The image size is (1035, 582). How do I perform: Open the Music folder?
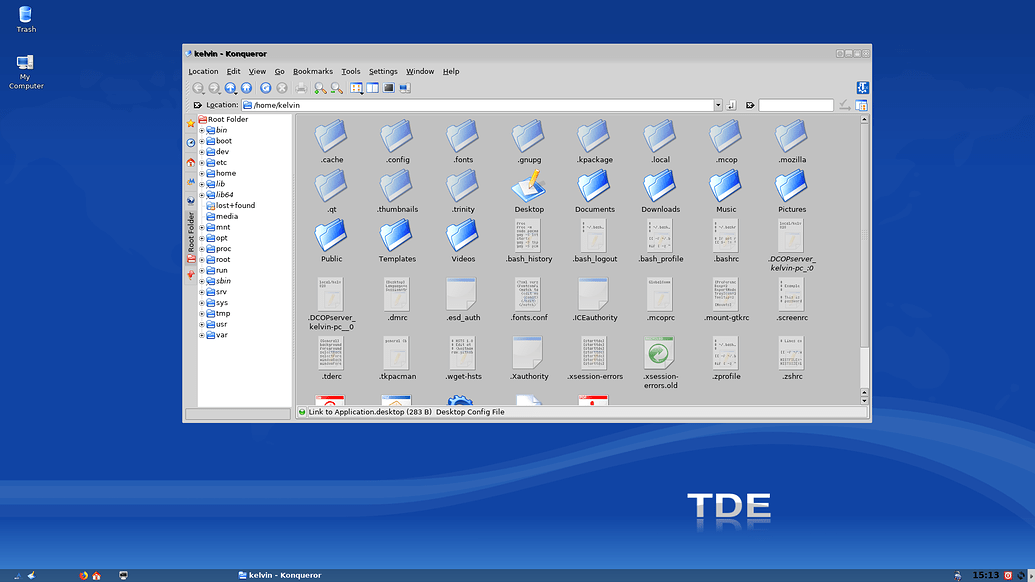(725, 190)
